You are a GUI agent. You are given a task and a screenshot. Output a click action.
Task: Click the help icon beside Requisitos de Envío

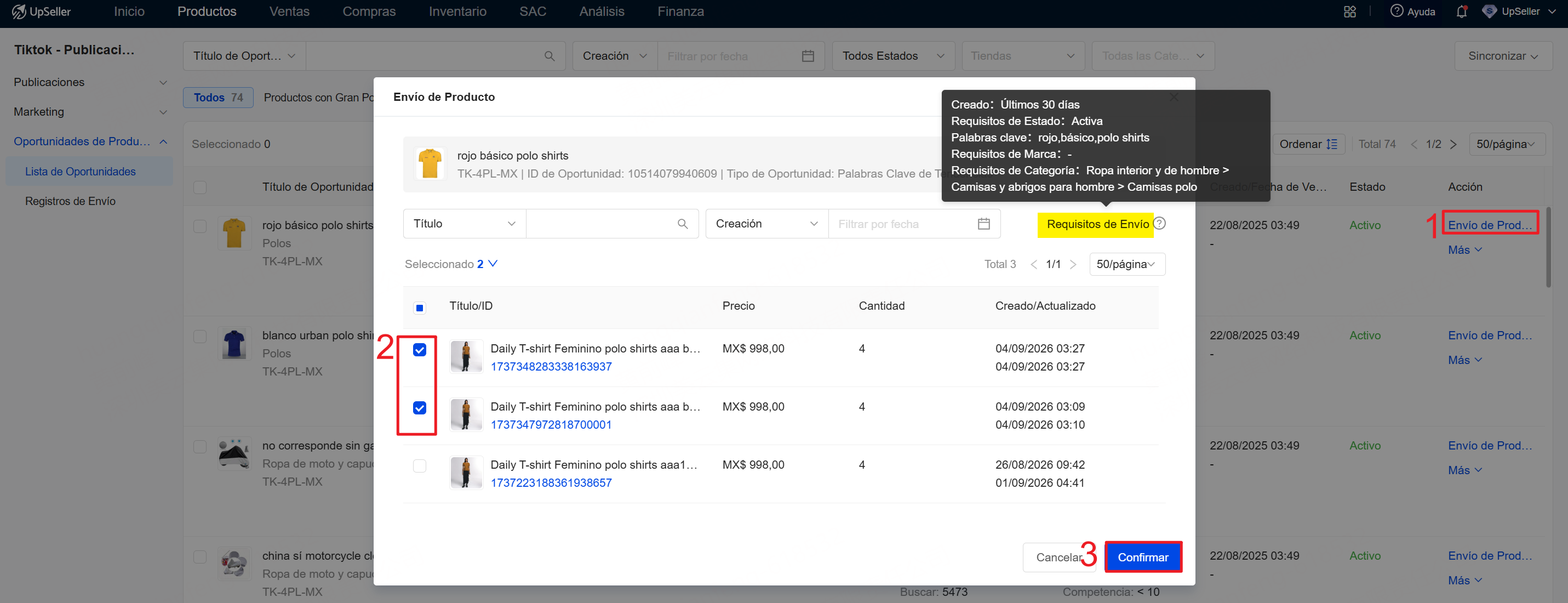(1160, 224)
